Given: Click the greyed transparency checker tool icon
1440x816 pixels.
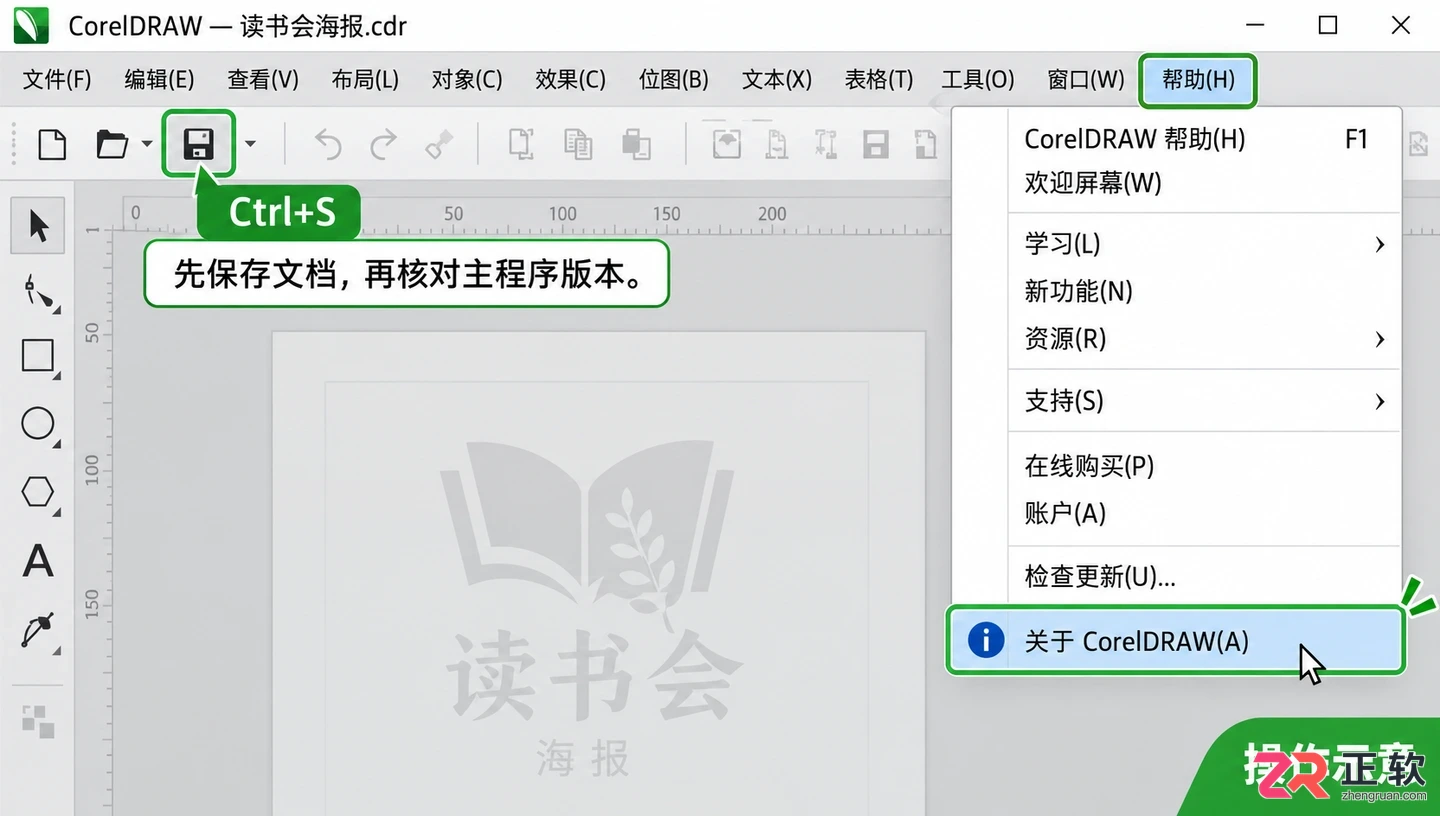Looking at the screenshot, I should (x=38, y=722).
